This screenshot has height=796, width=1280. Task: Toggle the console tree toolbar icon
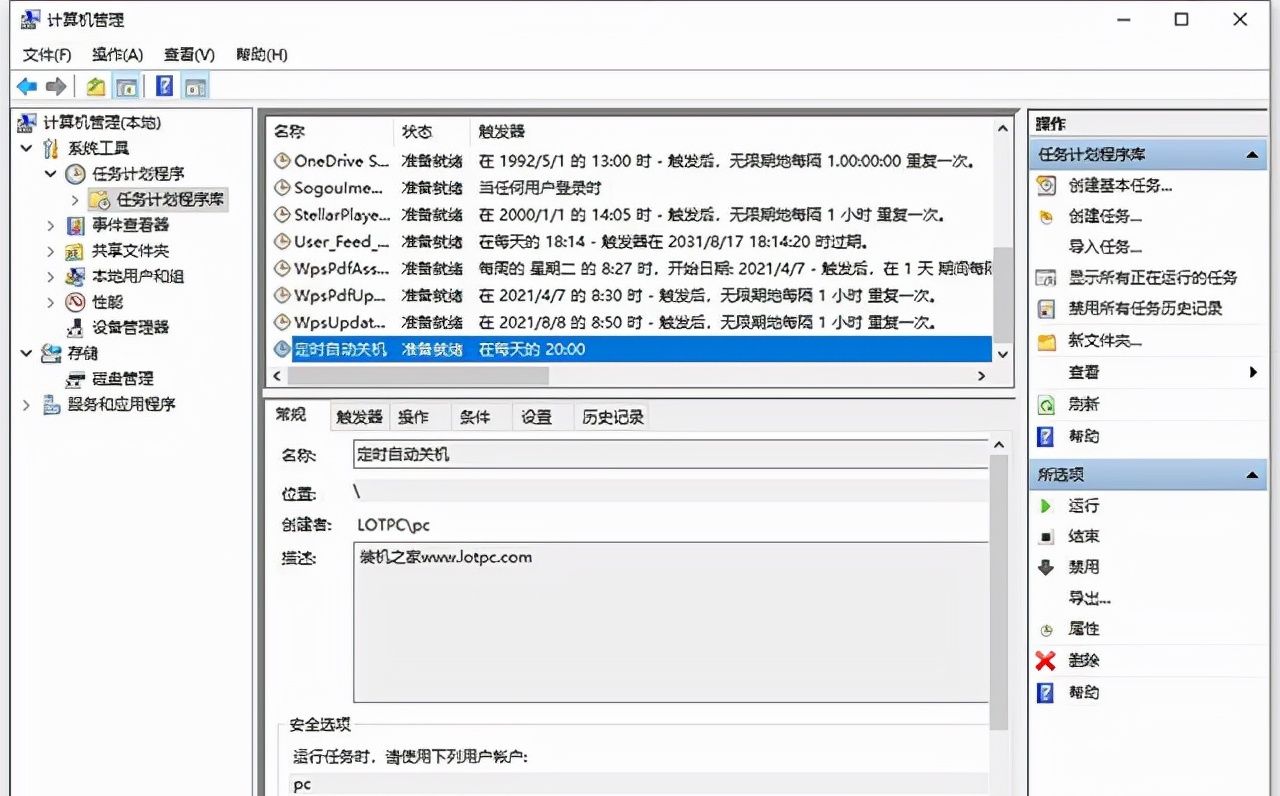126,87
